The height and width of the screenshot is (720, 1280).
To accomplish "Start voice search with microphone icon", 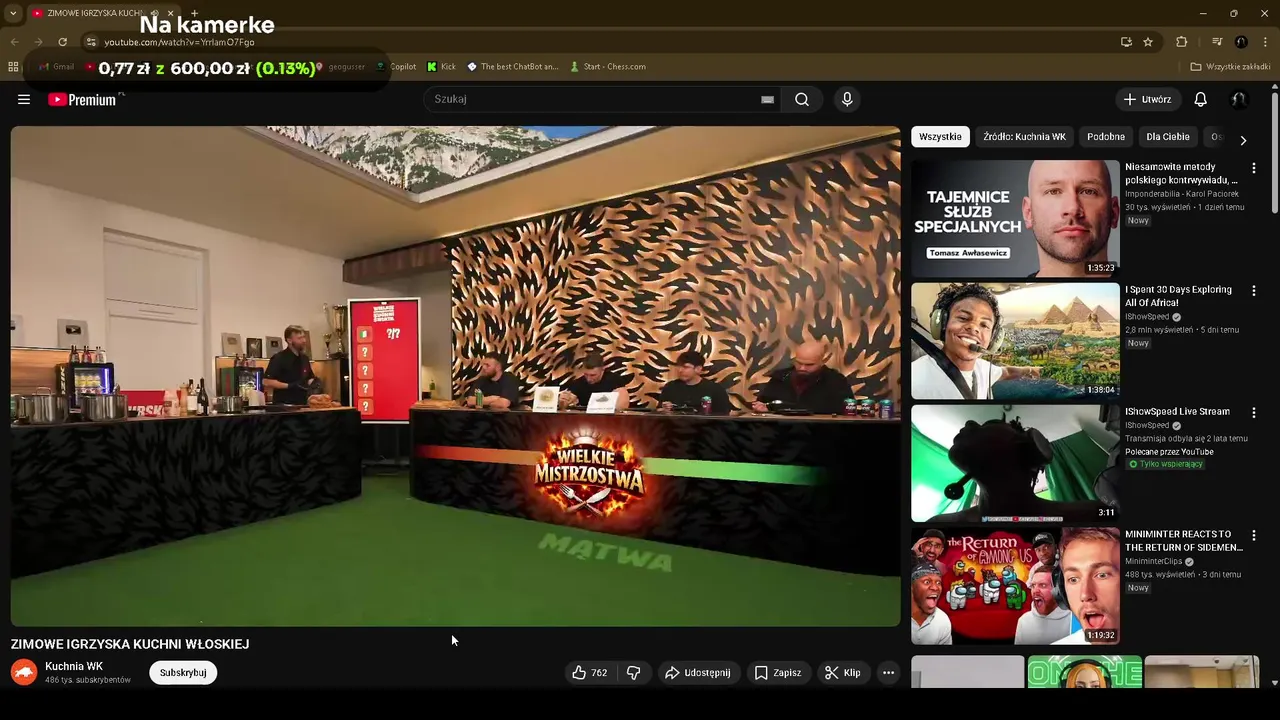I will (847, 99).
